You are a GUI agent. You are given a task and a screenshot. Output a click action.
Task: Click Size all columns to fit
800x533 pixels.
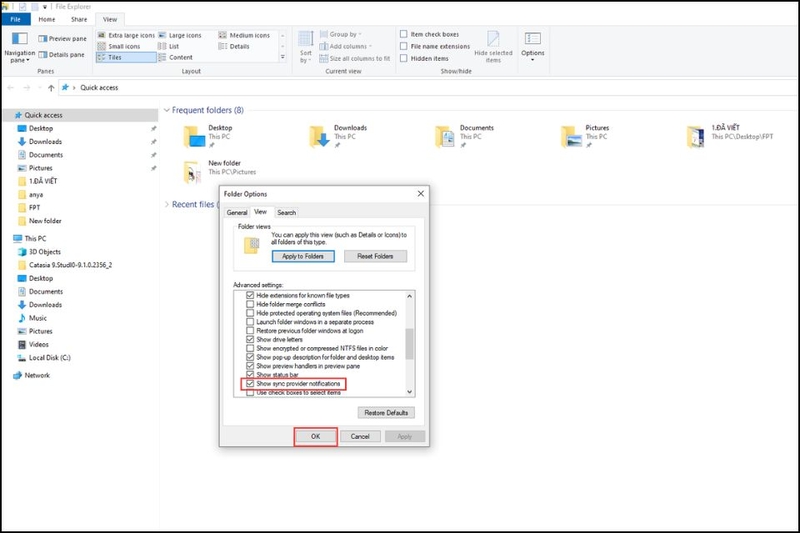pos(355,59)
